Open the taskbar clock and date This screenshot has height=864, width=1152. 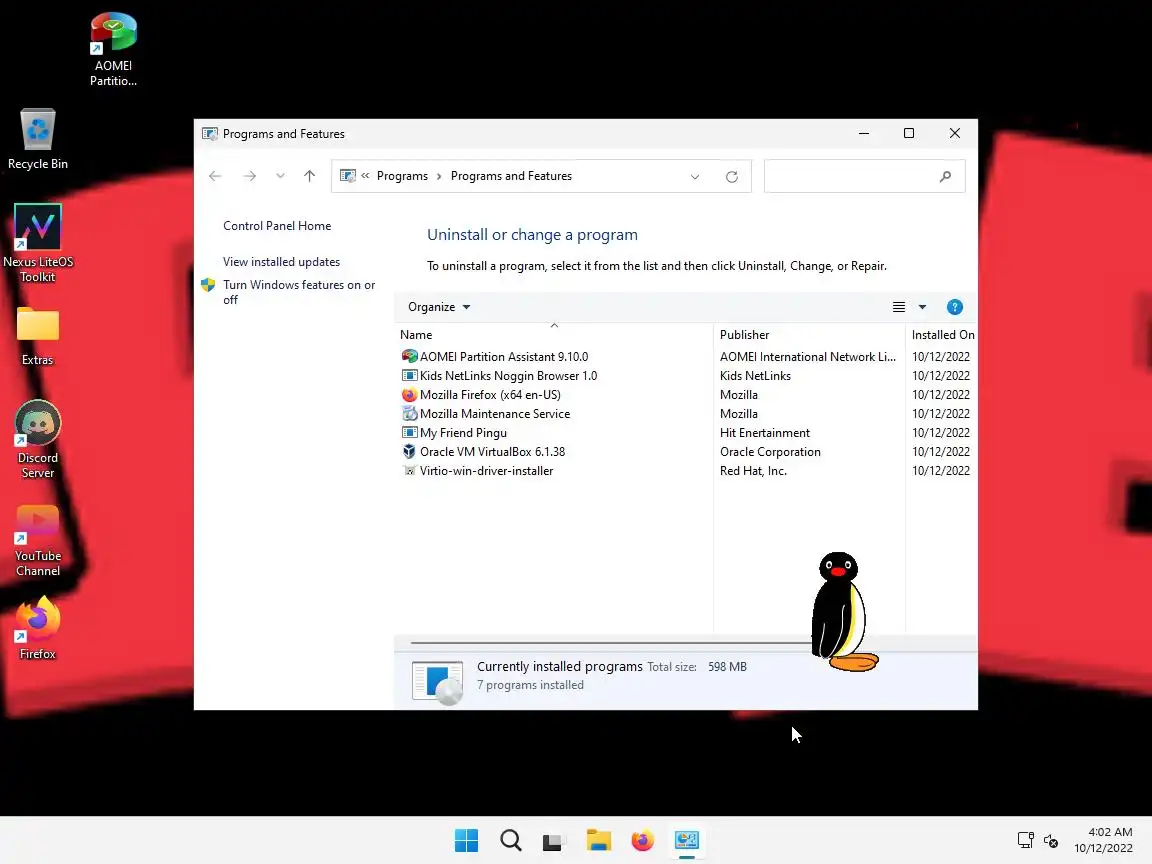(x=1104, y=840)
